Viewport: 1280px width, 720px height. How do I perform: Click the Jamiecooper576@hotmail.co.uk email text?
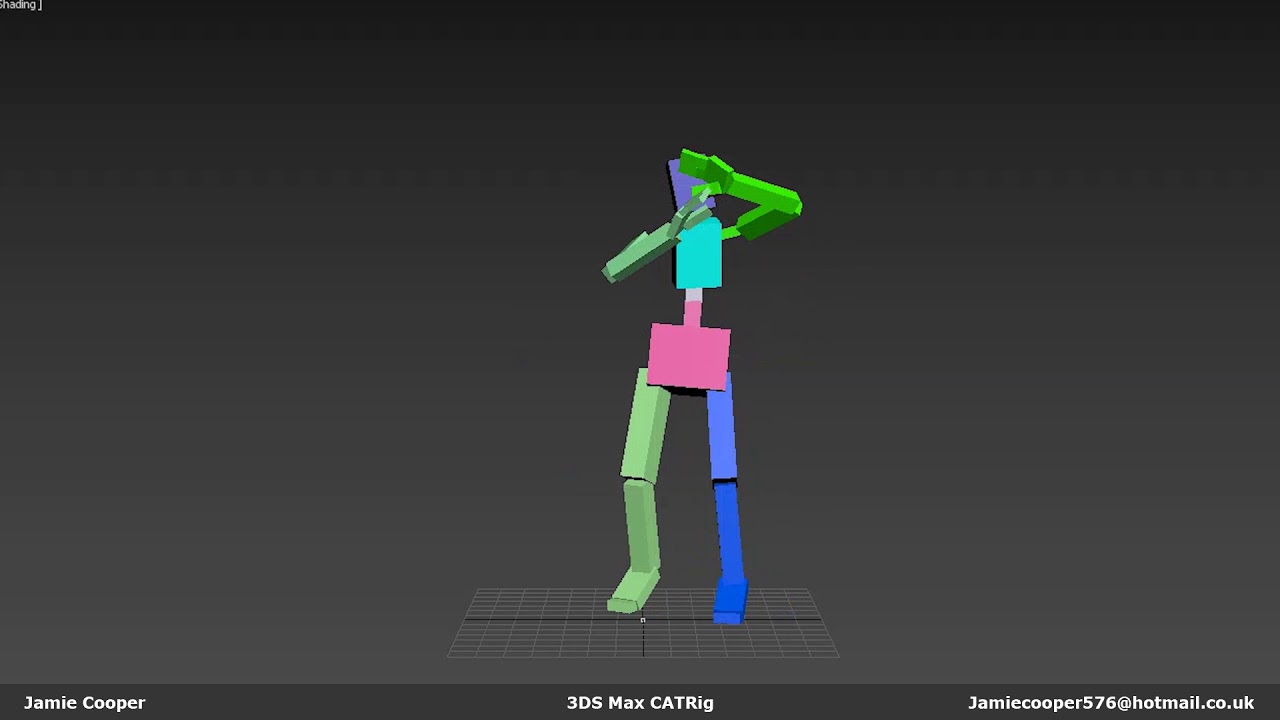pyautogui.click(x=1111, y=703)
